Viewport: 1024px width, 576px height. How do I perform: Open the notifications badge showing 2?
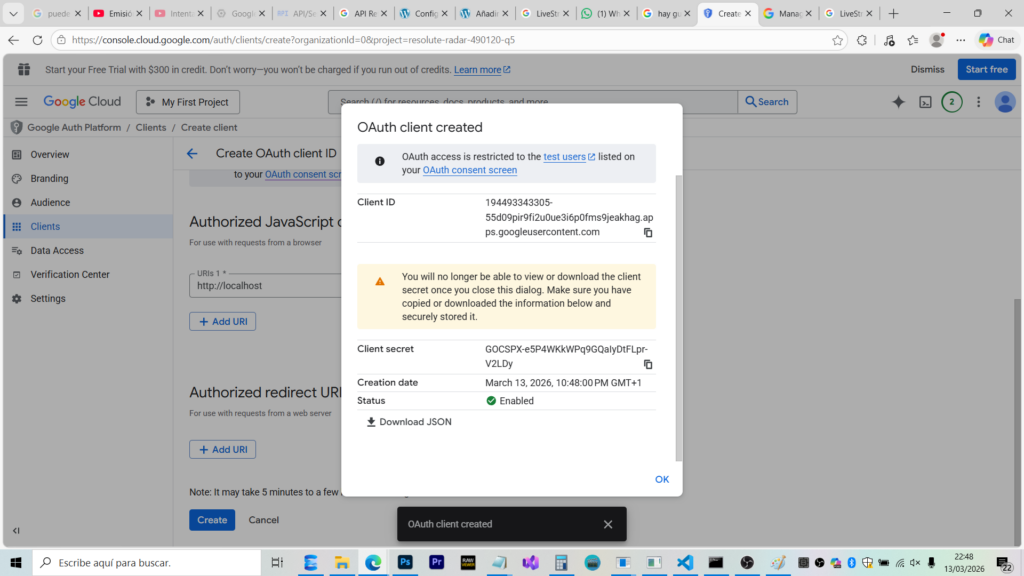click(952, 102)
